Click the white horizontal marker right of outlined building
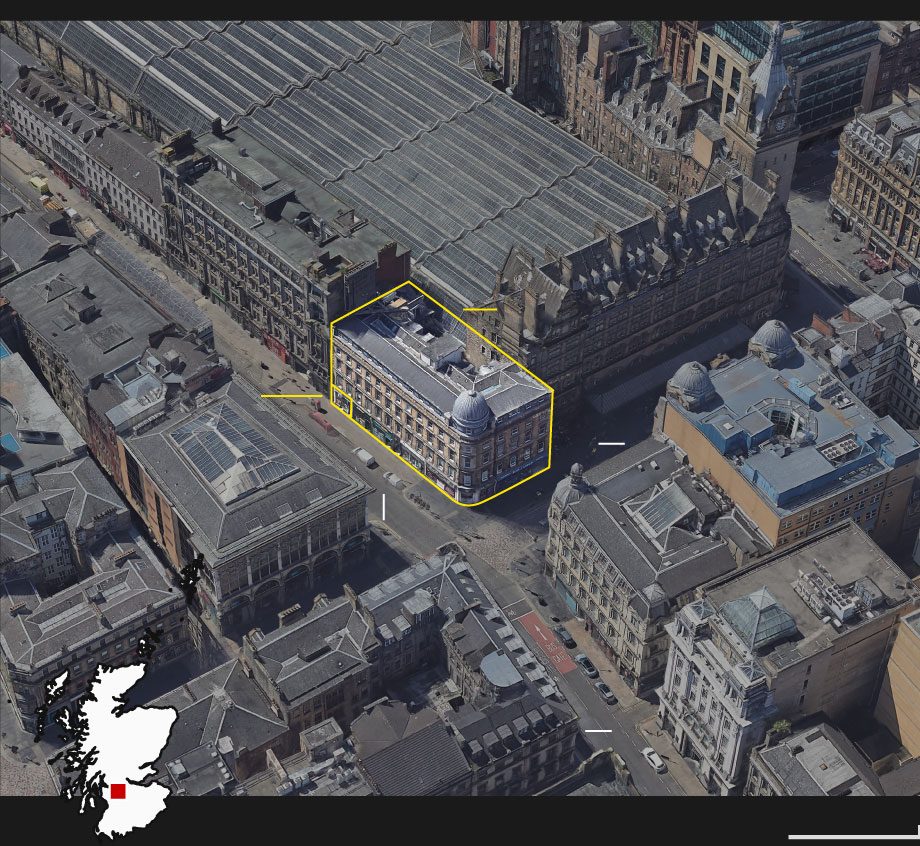The width and height of the screenshot is (920, 846). coord(611,443)
